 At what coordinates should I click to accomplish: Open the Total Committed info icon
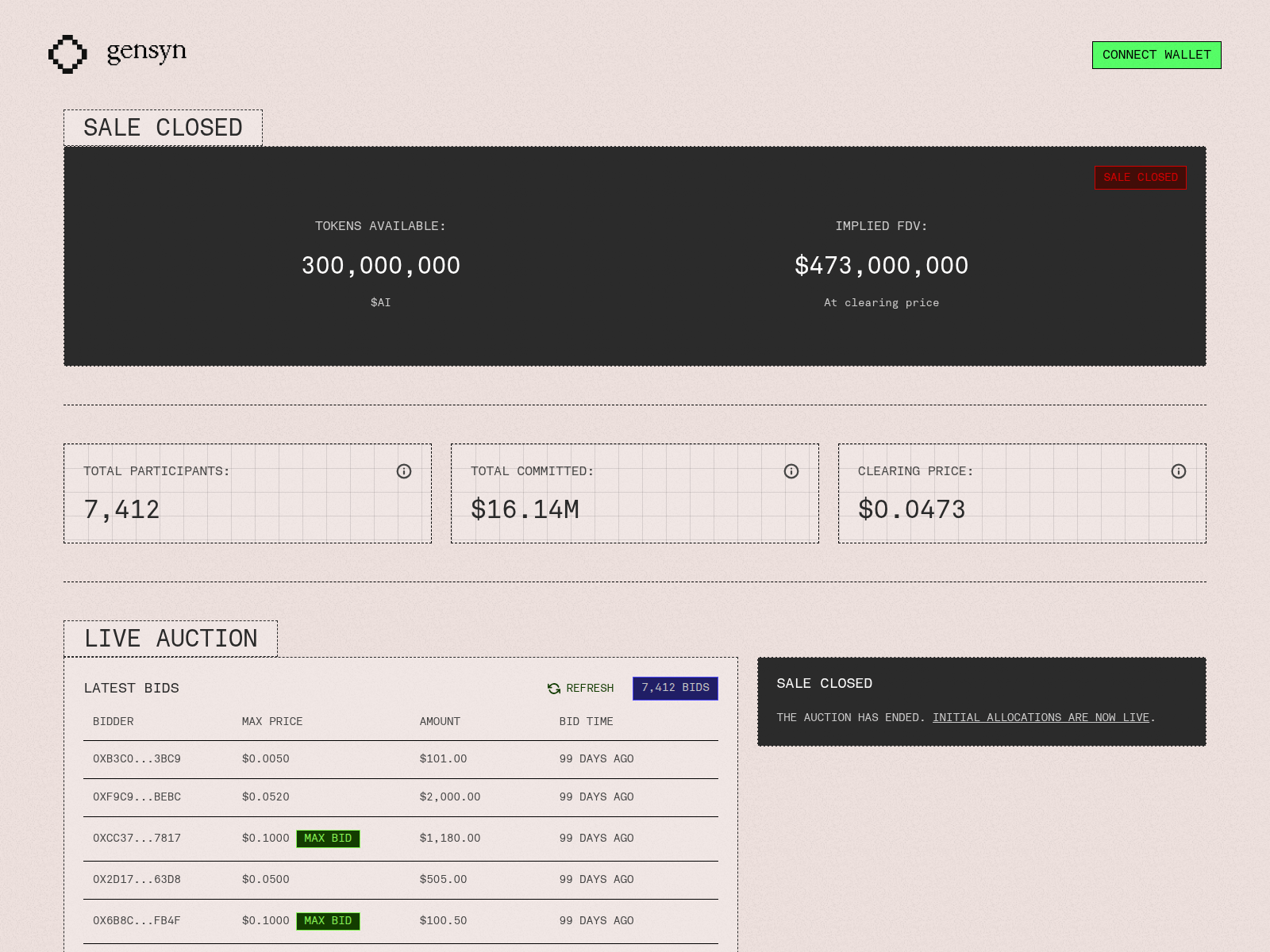click(791, 471)
